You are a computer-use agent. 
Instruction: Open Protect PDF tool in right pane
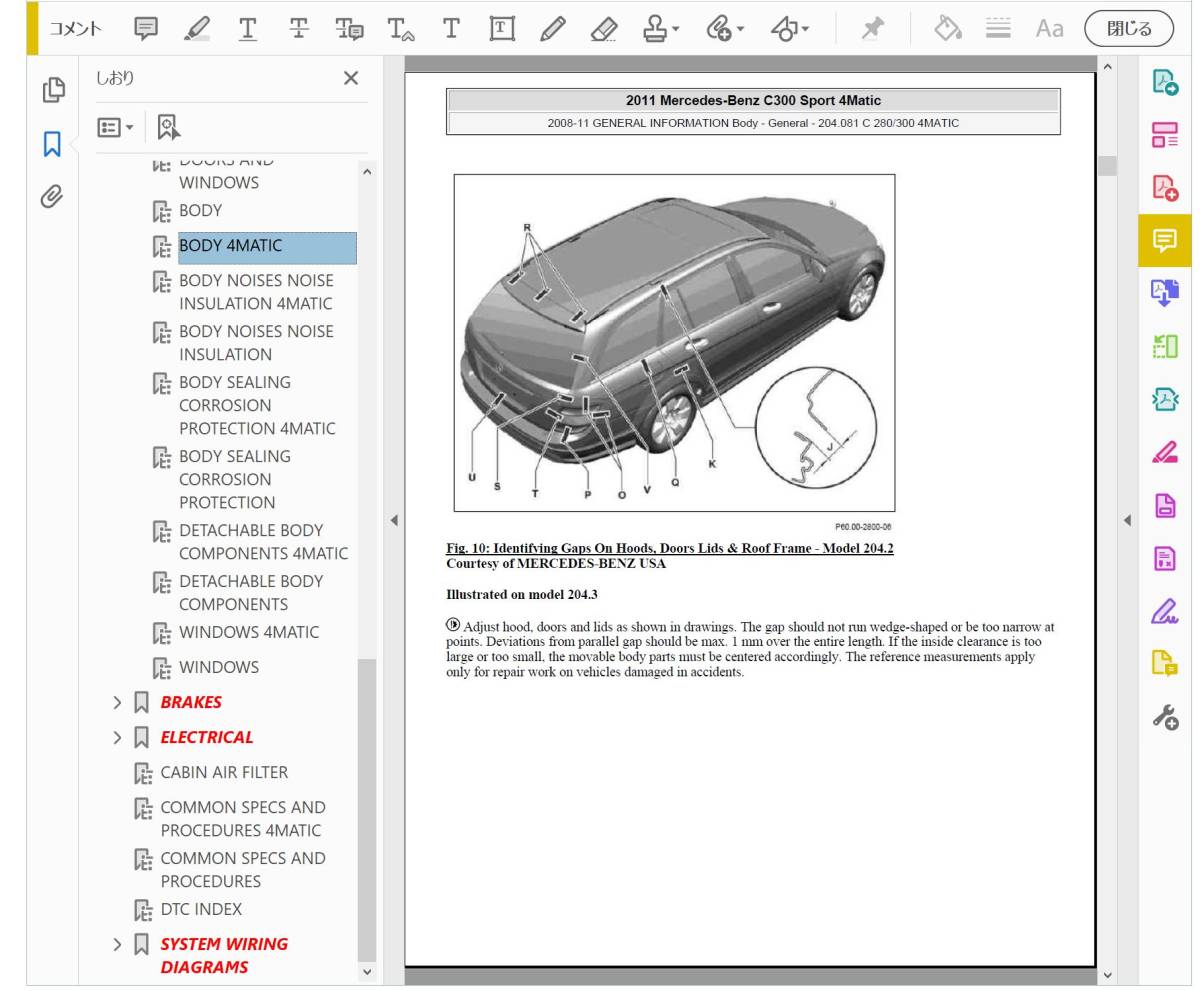(x=1165, y=506)
